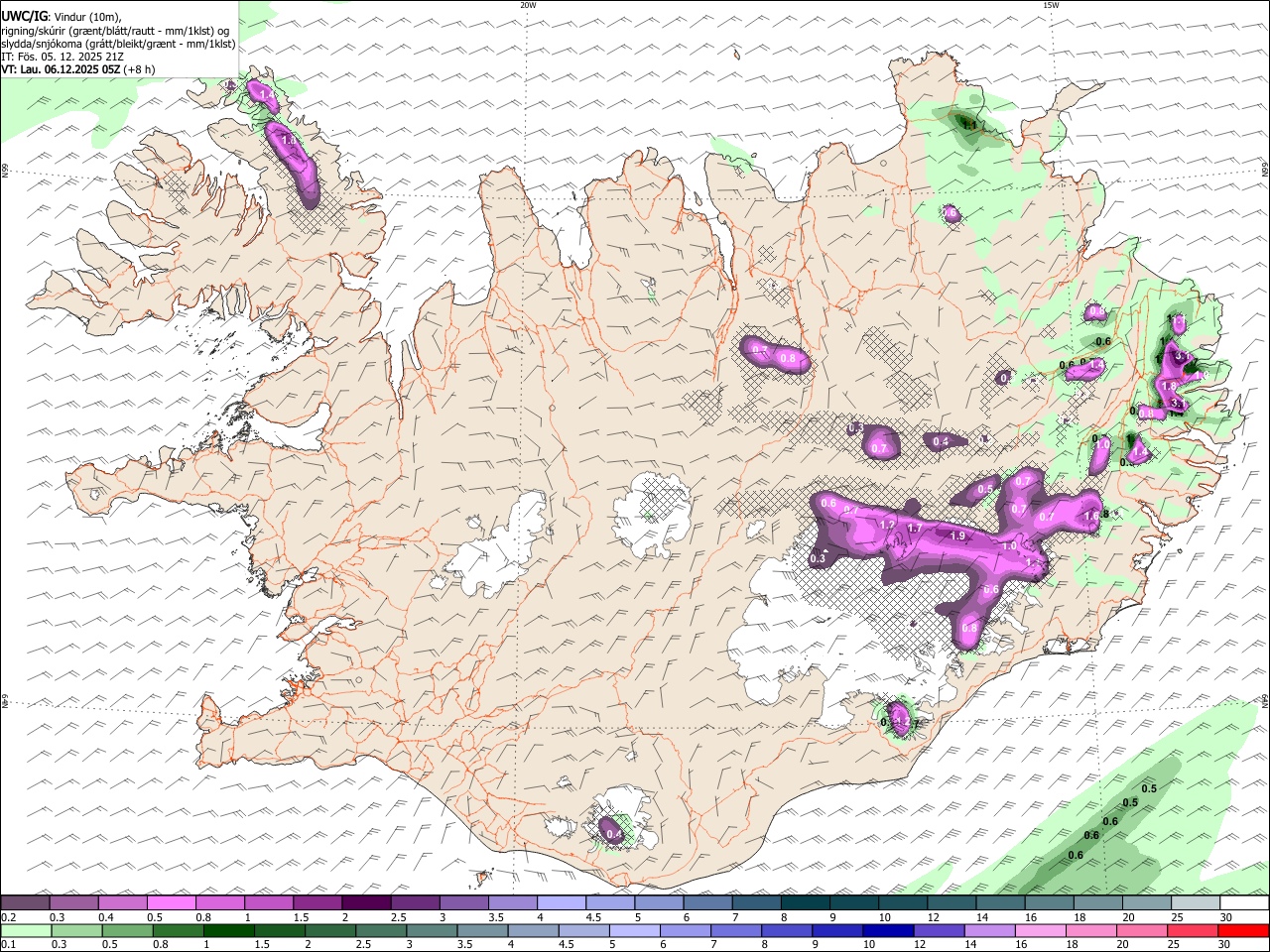Click the '(+8 h)' forecast offset text
This screenshot has width=1270, height=952.
(x=140, y=69)
